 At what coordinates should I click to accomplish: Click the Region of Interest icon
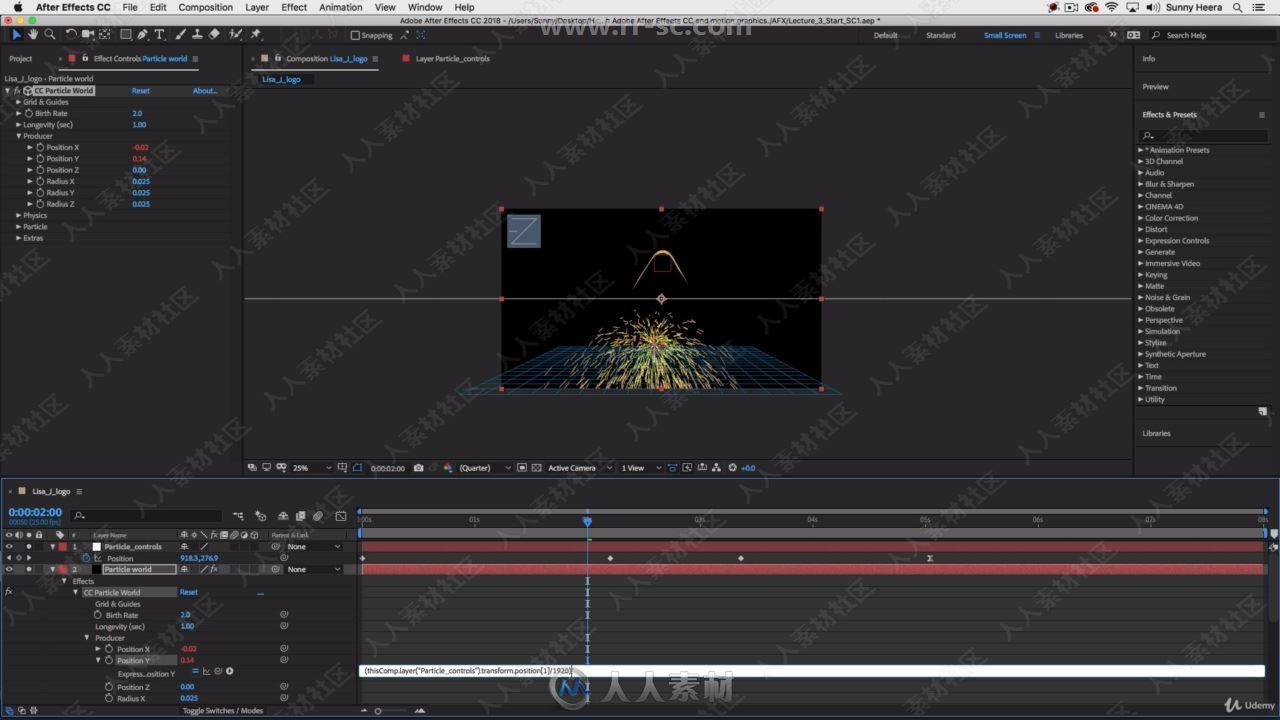tap(521, 468)
